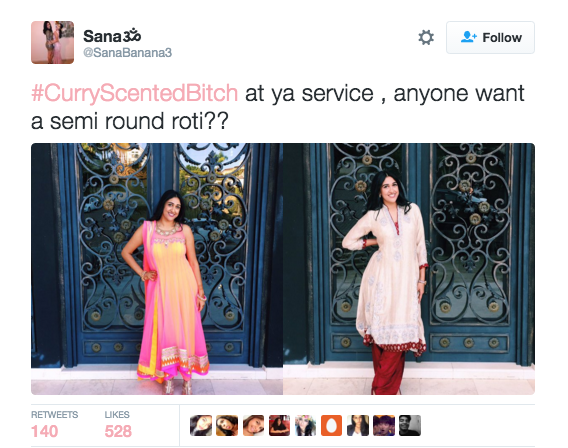View the 140 retweets list
568x448 pixels.
pos(54,425)
